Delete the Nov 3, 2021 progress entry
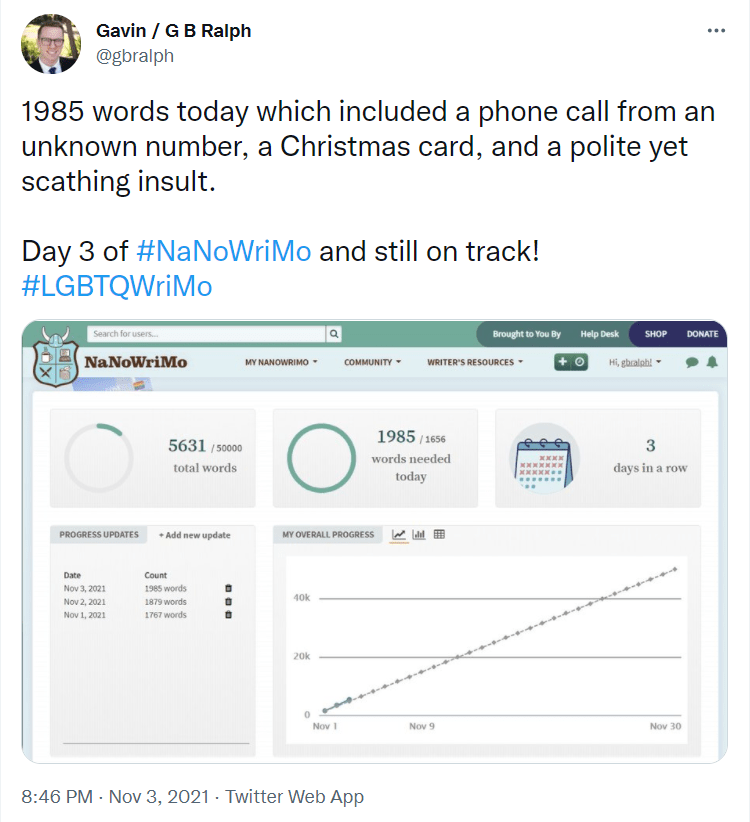This screenshot has width=750, height=822. pyautogui.click(x=227, y=588)
